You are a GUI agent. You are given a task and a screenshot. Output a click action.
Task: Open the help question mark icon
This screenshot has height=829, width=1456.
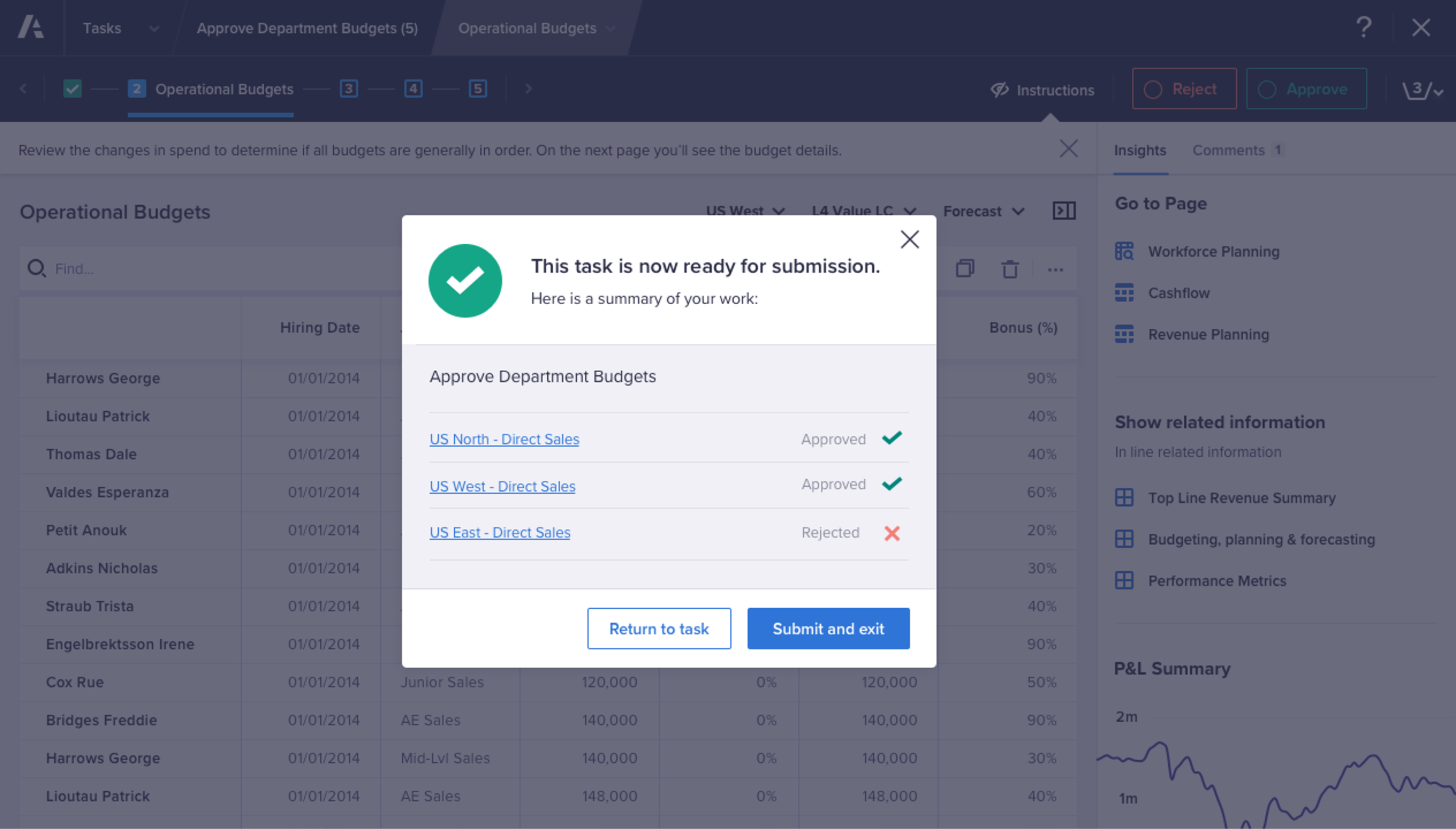[x=1363, y=27]
